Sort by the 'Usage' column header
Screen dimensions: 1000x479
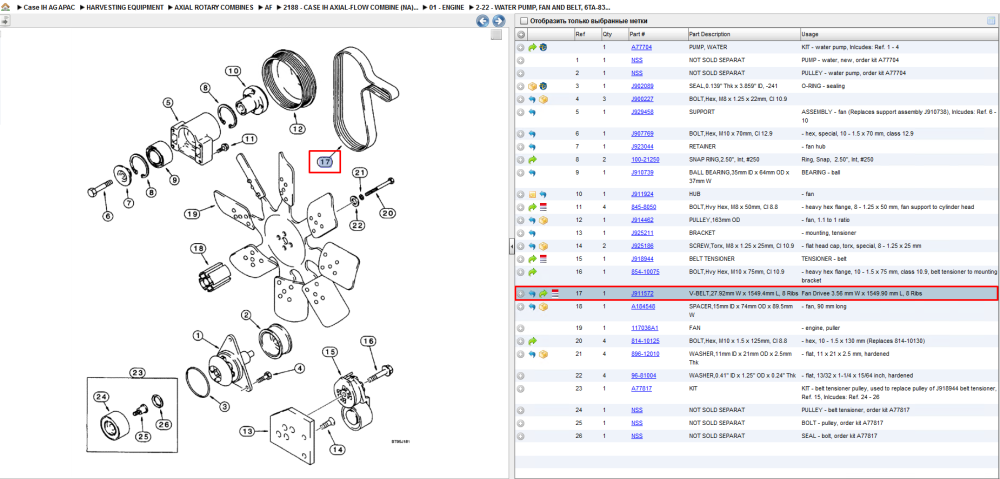click(898, 34)
